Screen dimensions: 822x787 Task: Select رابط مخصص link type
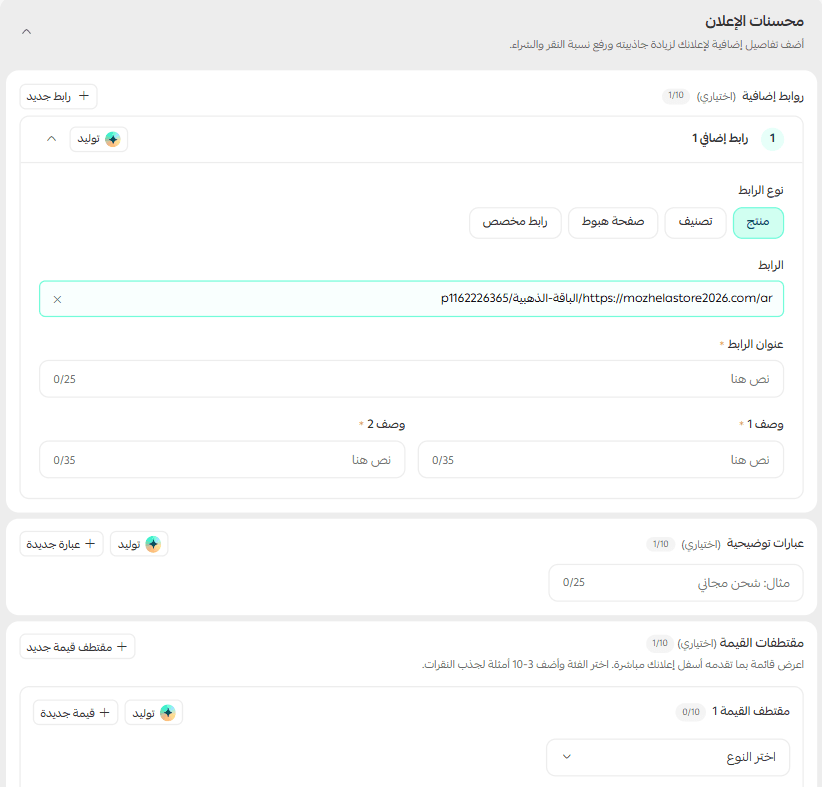tap(515, 222)
